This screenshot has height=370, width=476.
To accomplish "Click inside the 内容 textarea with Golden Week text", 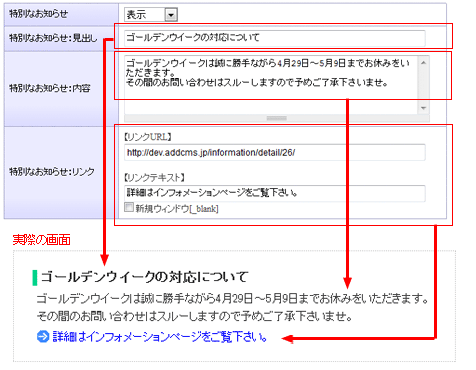I will click(x=271, y=85).
